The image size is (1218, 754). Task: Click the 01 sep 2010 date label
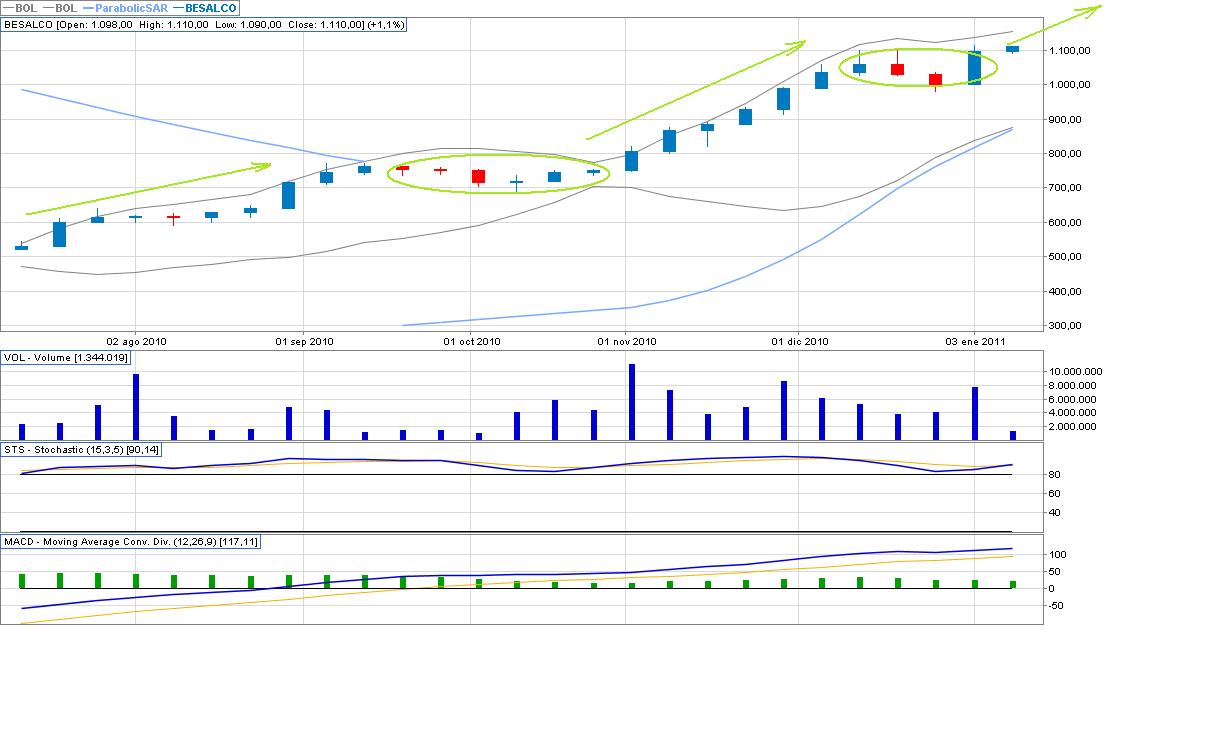coord(304,341)
